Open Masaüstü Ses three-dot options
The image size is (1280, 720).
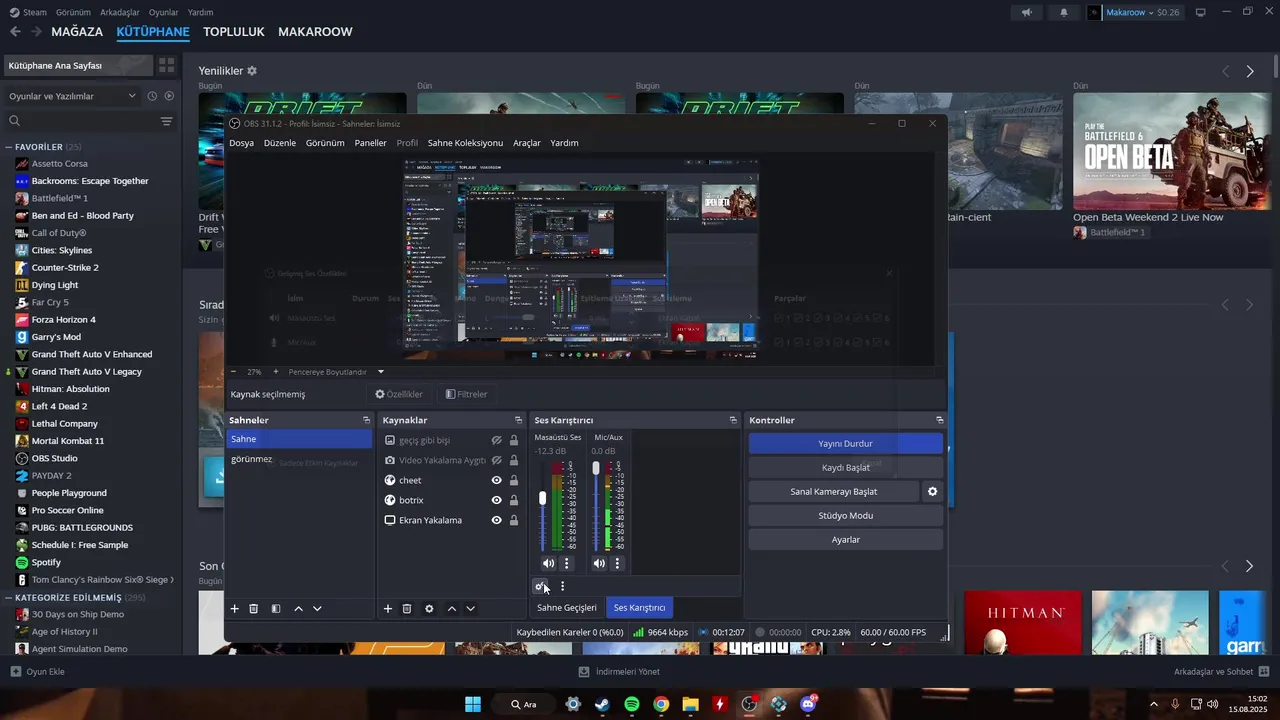pos(566,563)
